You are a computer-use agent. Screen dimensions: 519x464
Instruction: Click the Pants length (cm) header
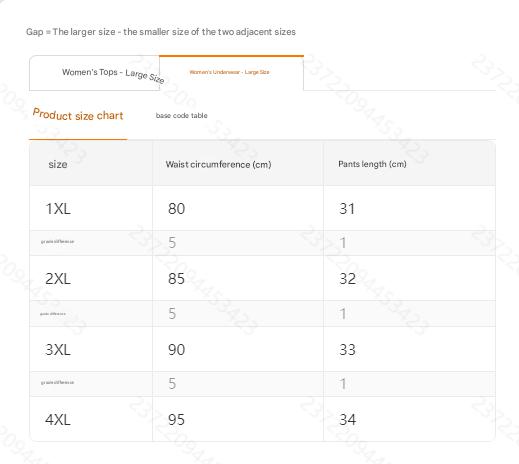click(x=372, y=164)
